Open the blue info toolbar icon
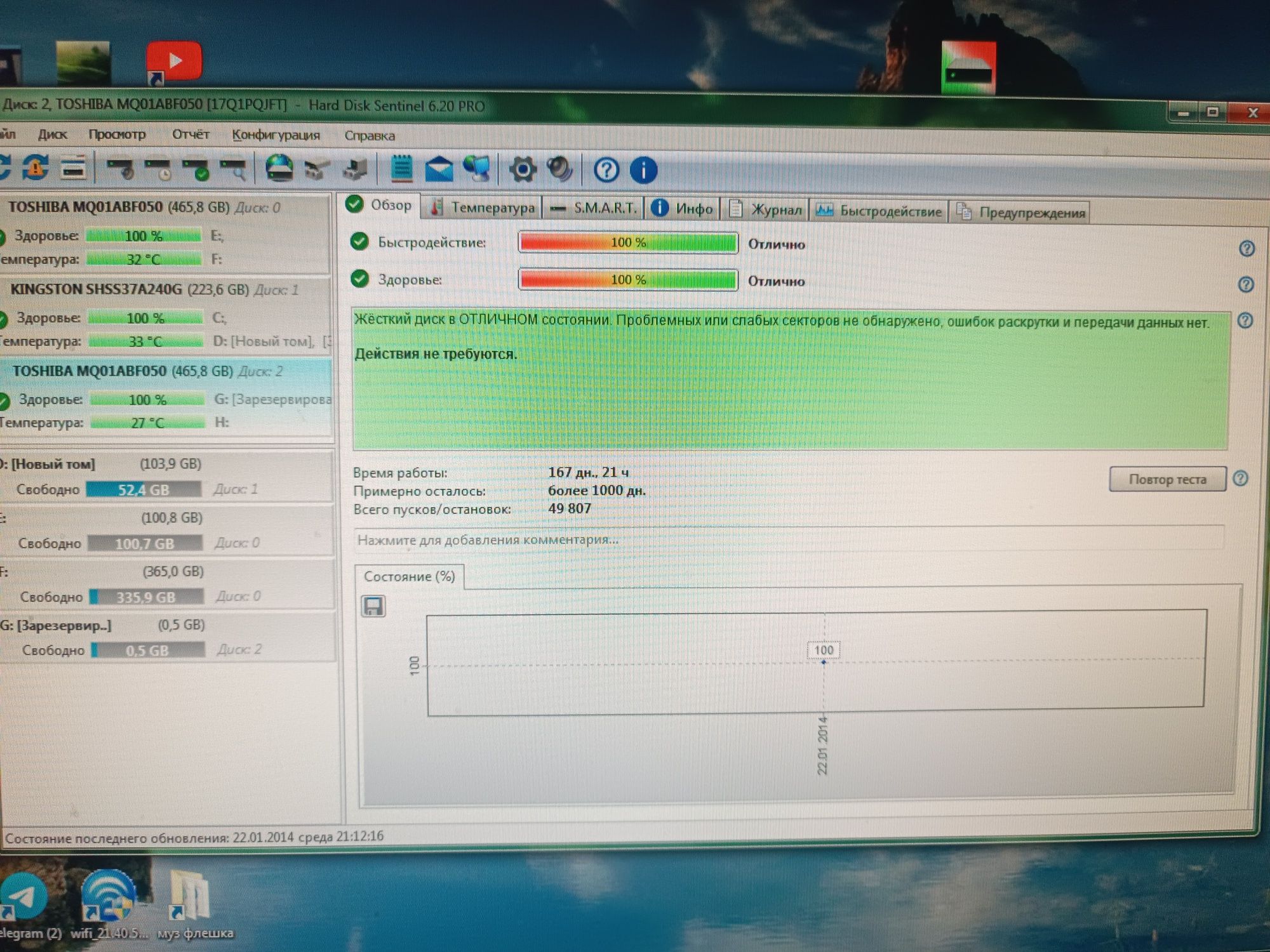This screenshot has width=1270, height=952. [x=643, y=170]
